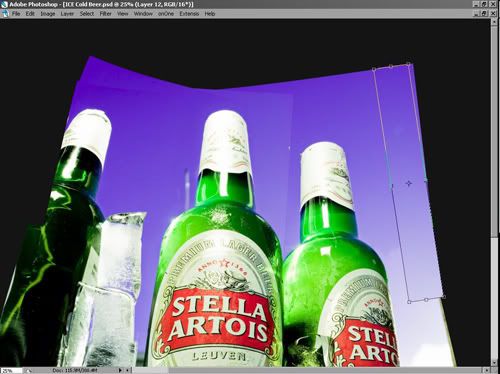This screenshot has height=374, width=500.
Task: Click the Photoshop icon in title bar
Action: point(4,4)
